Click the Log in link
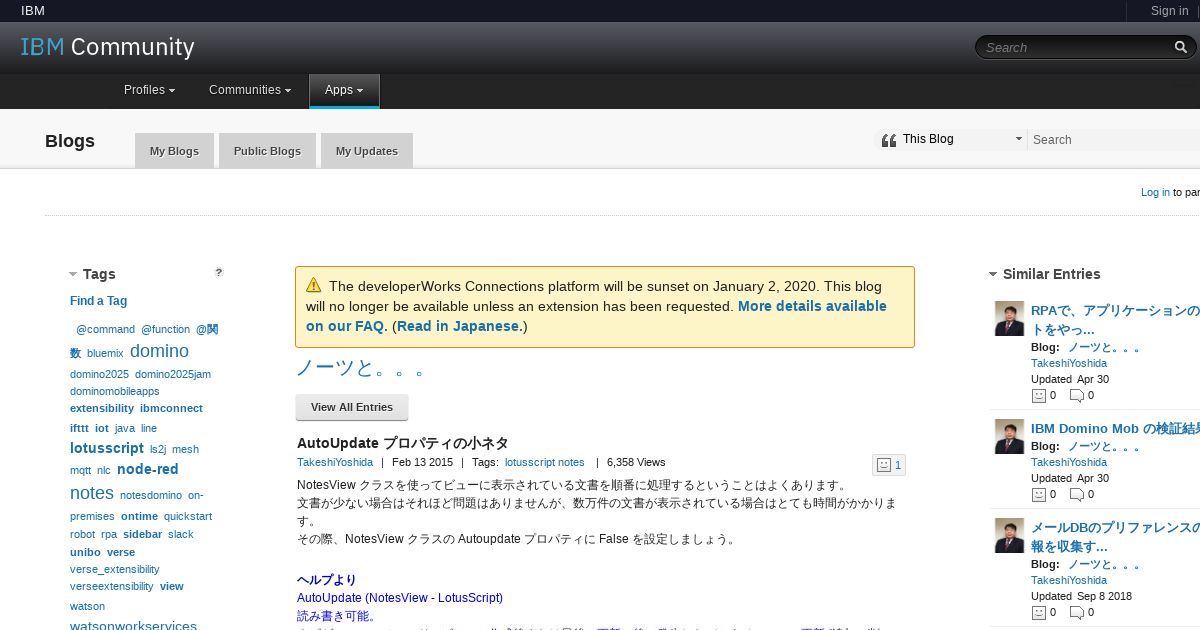 (1155, 192)
